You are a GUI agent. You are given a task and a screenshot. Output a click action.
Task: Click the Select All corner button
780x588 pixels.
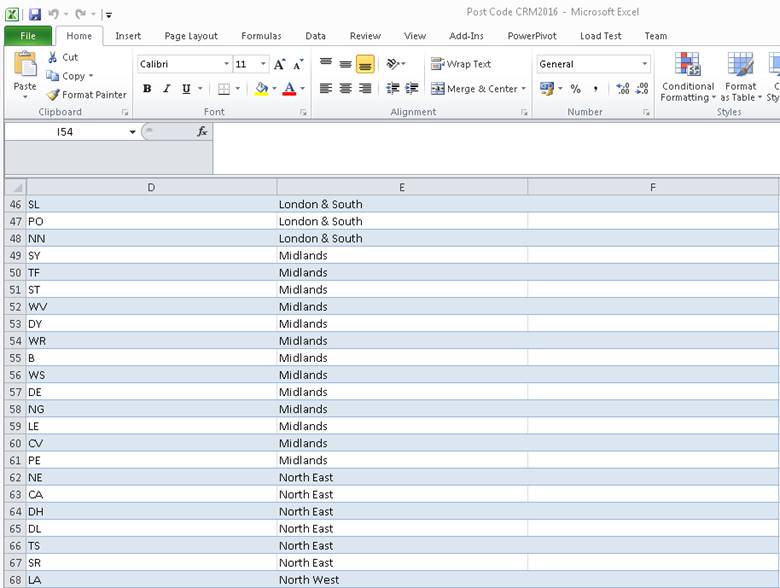tap(15, 187)
